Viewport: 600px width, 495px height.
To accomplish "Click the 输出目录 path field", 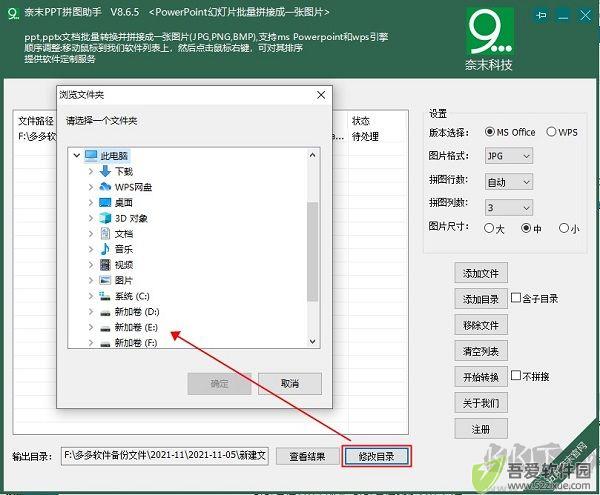I will point(165,456).
